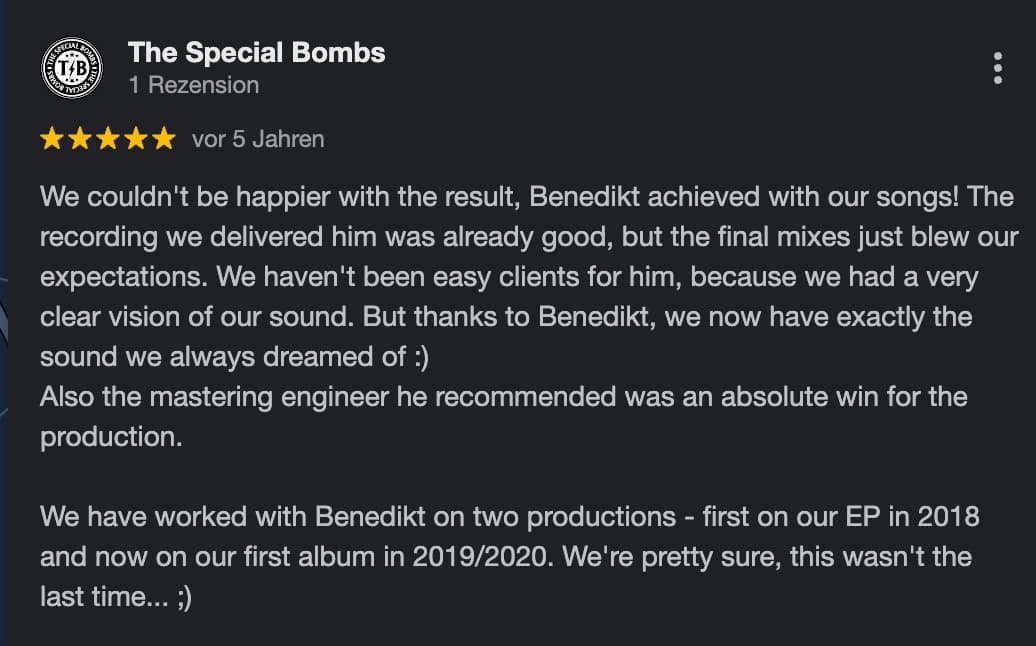The image size is (1036, 646).
Task: Click the first yellow rating star
Action: point(52,139)
